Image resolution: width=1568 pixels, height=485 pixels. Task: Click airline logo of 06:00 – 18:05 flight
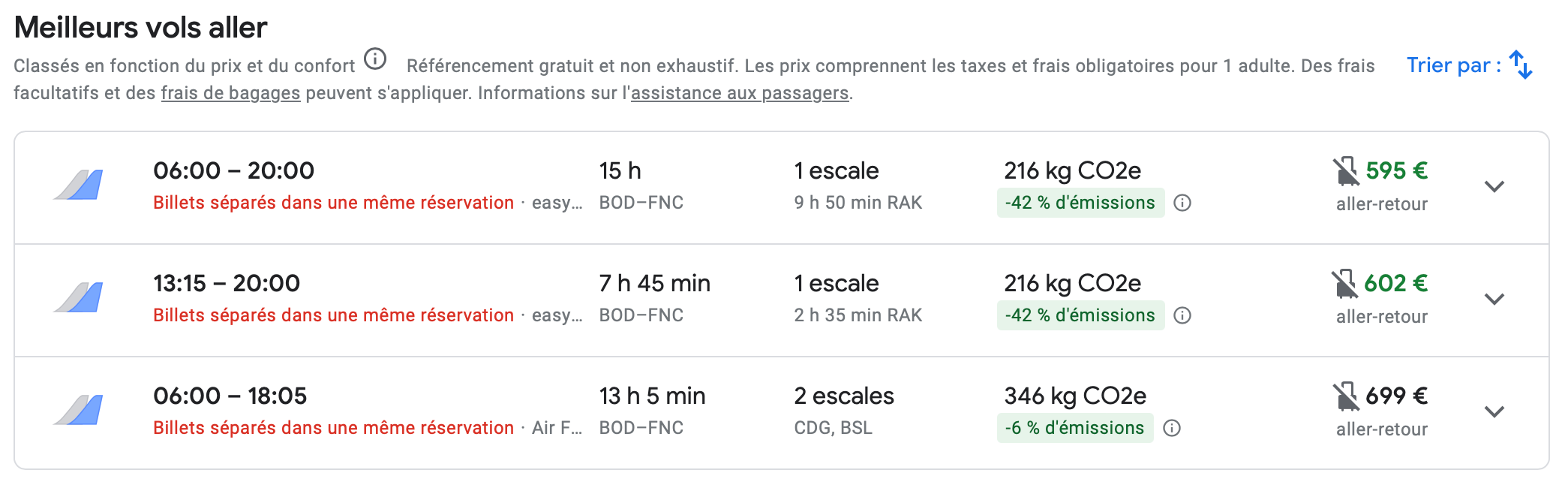tap(79, 410)
